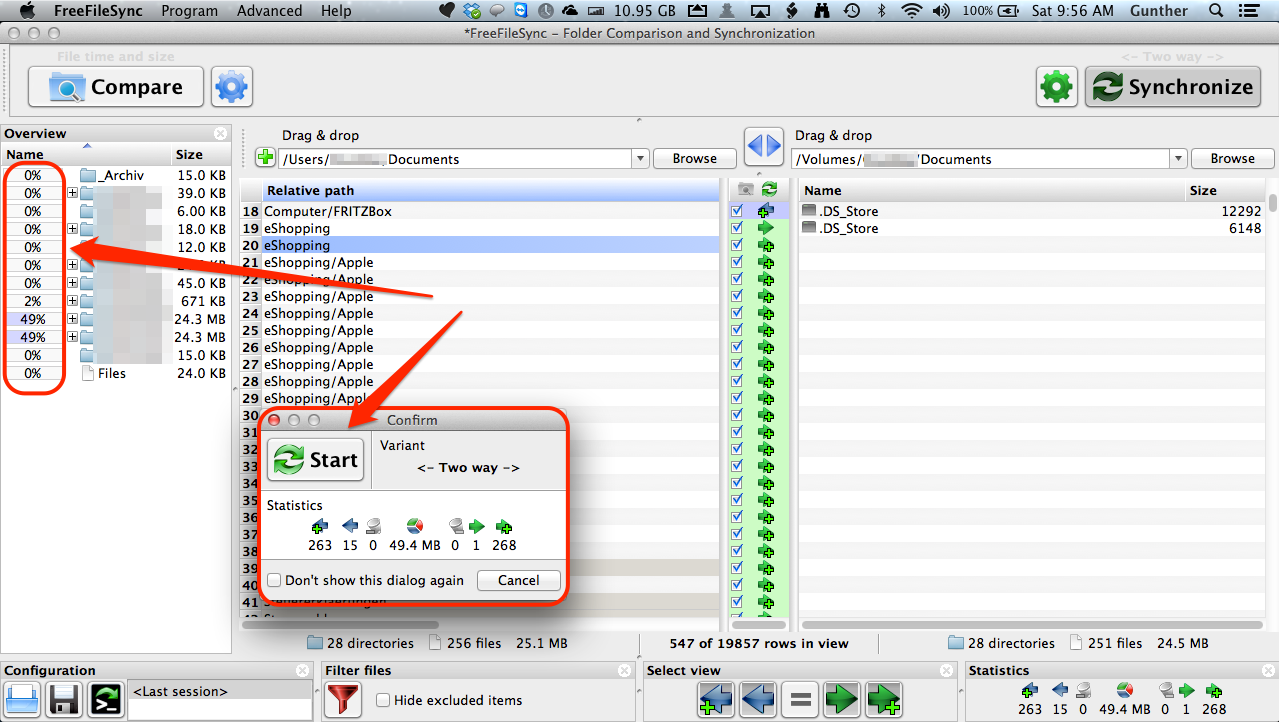Click the green plus add folder pair icon
1279x722 pixels.
click(266, 158)
